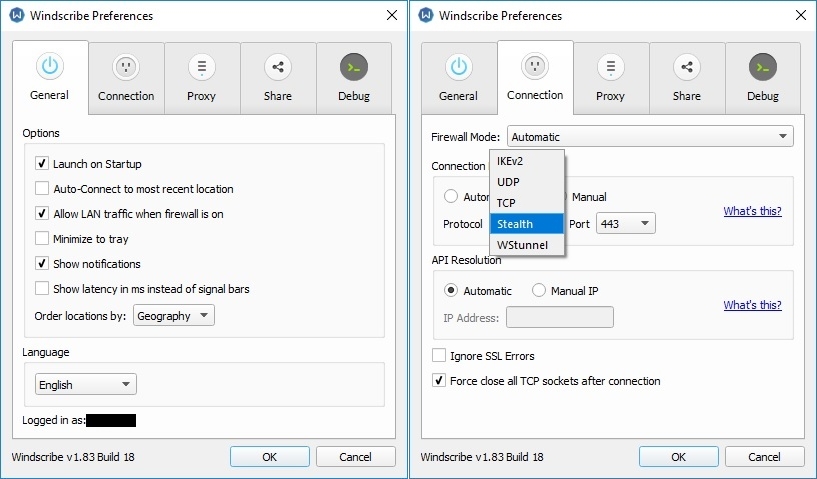Choose IKEv2 from protocol list

527,161
